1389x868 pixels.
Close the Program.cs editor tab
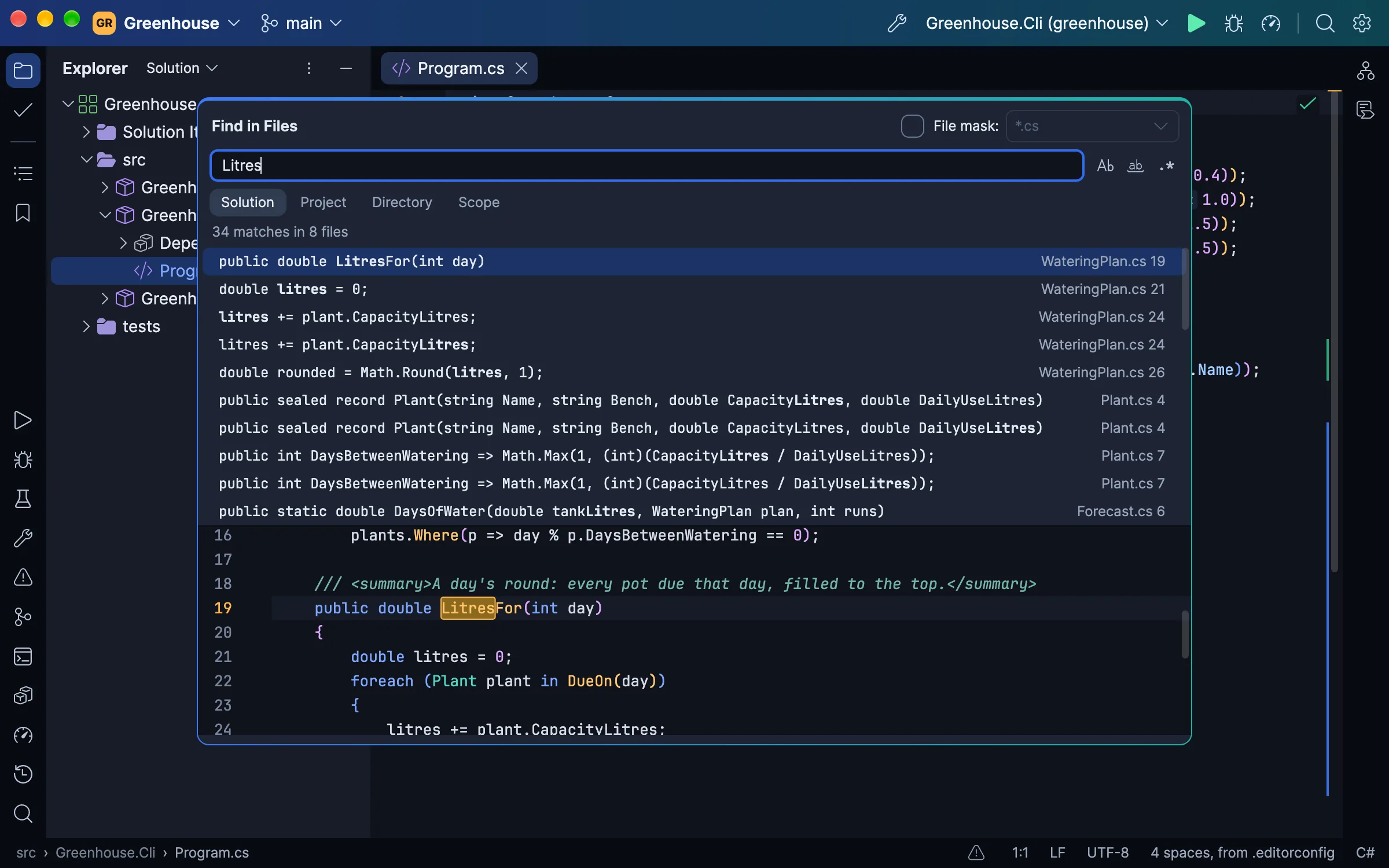[521, 68]
